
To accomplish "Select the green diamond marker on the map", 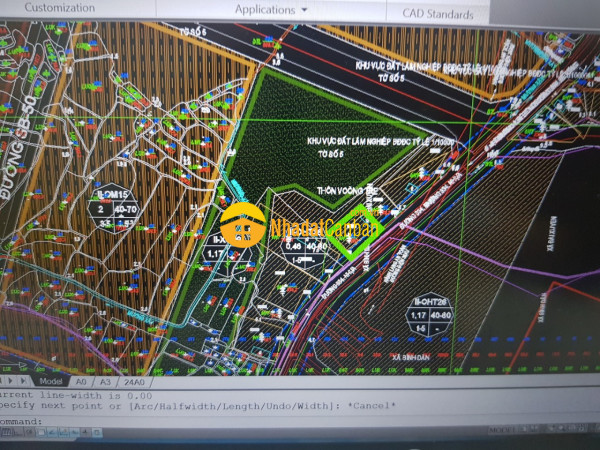I will tap(358, 232).
